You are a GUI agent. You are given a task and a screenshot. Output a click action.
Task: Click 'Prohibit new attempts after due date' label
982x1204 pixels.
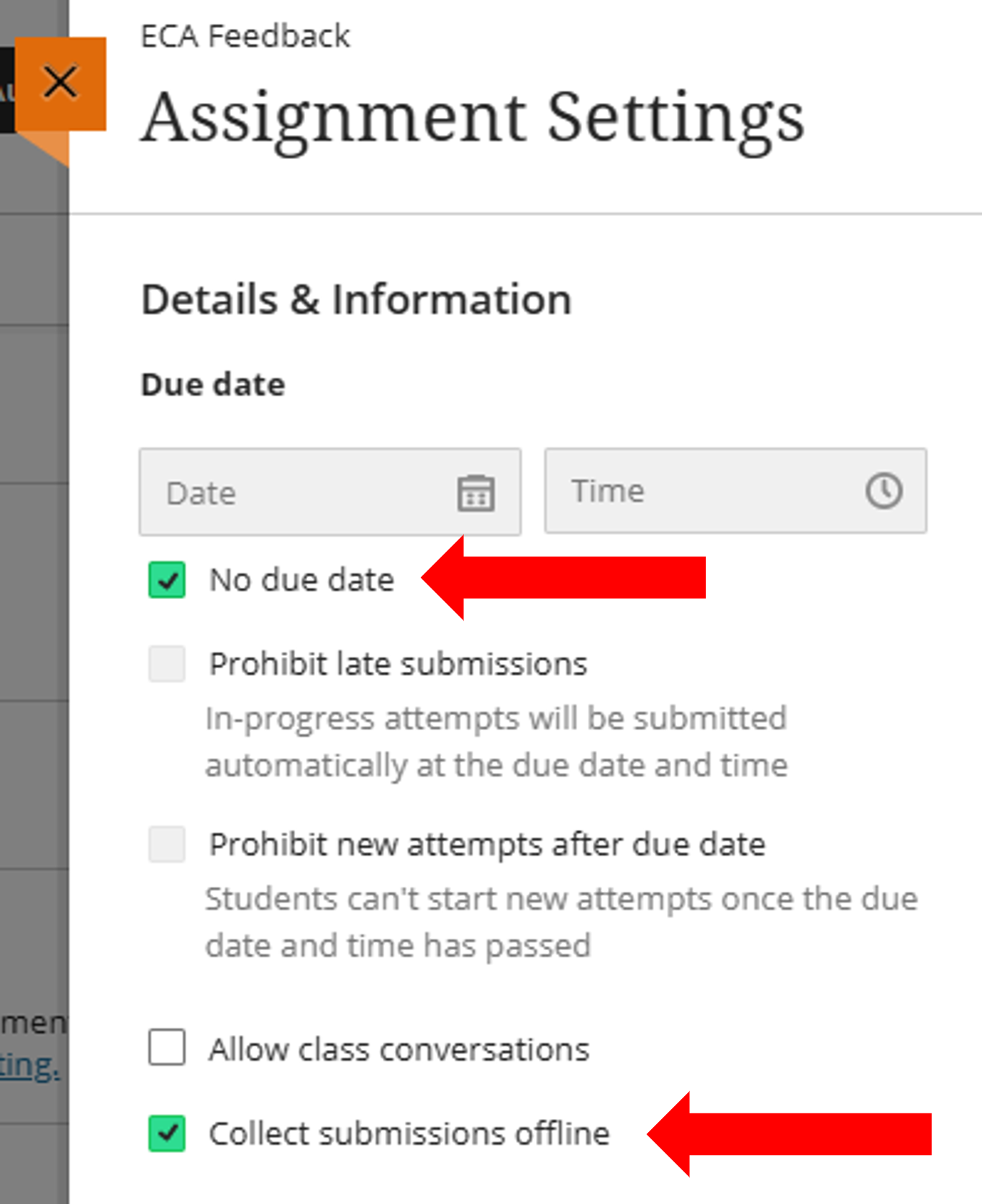(x=487, y=844)
